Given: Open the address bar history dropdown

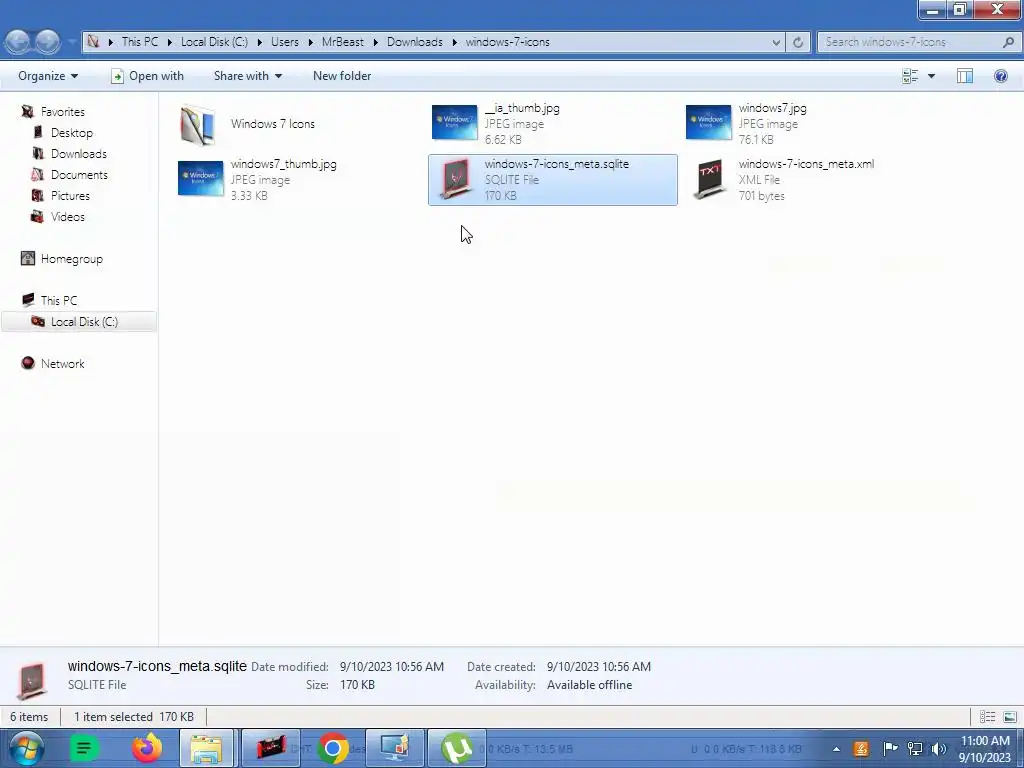Looking at the screenshot, I should click(776, 42).
